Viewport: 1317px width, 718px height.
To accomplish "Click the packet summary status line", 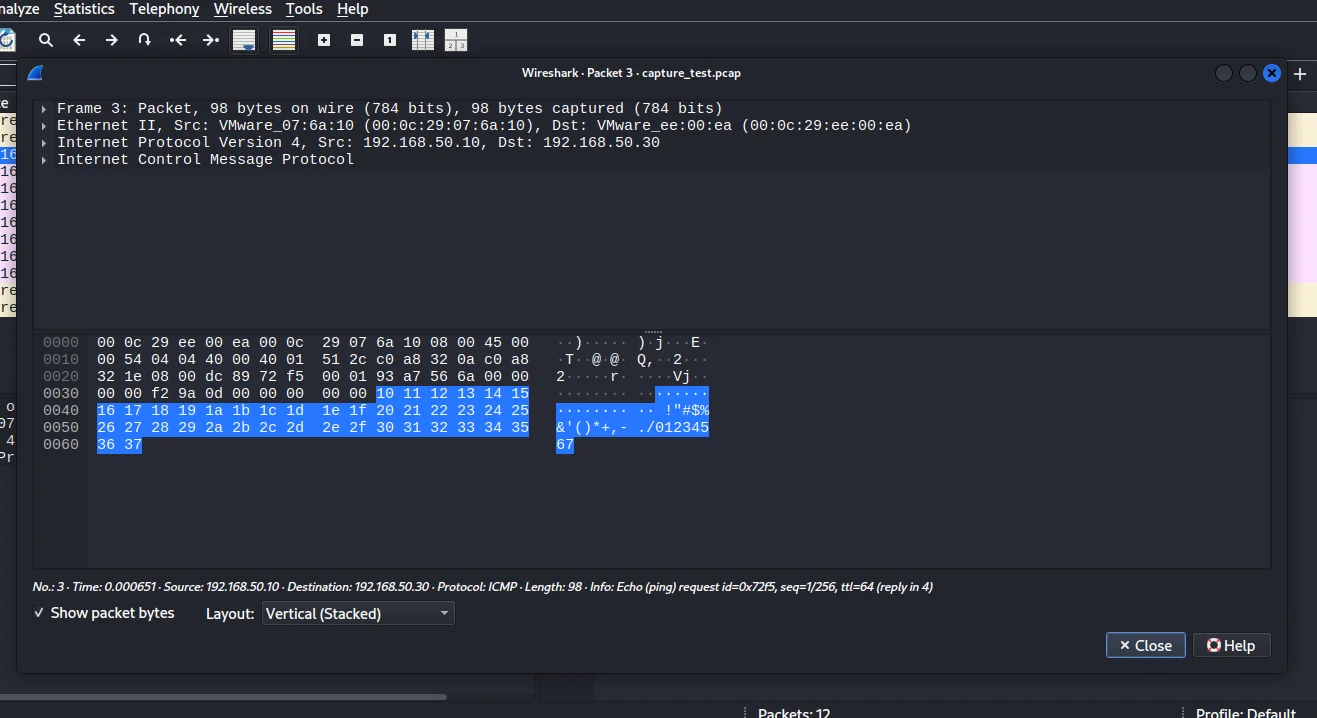I will (483, 587).
